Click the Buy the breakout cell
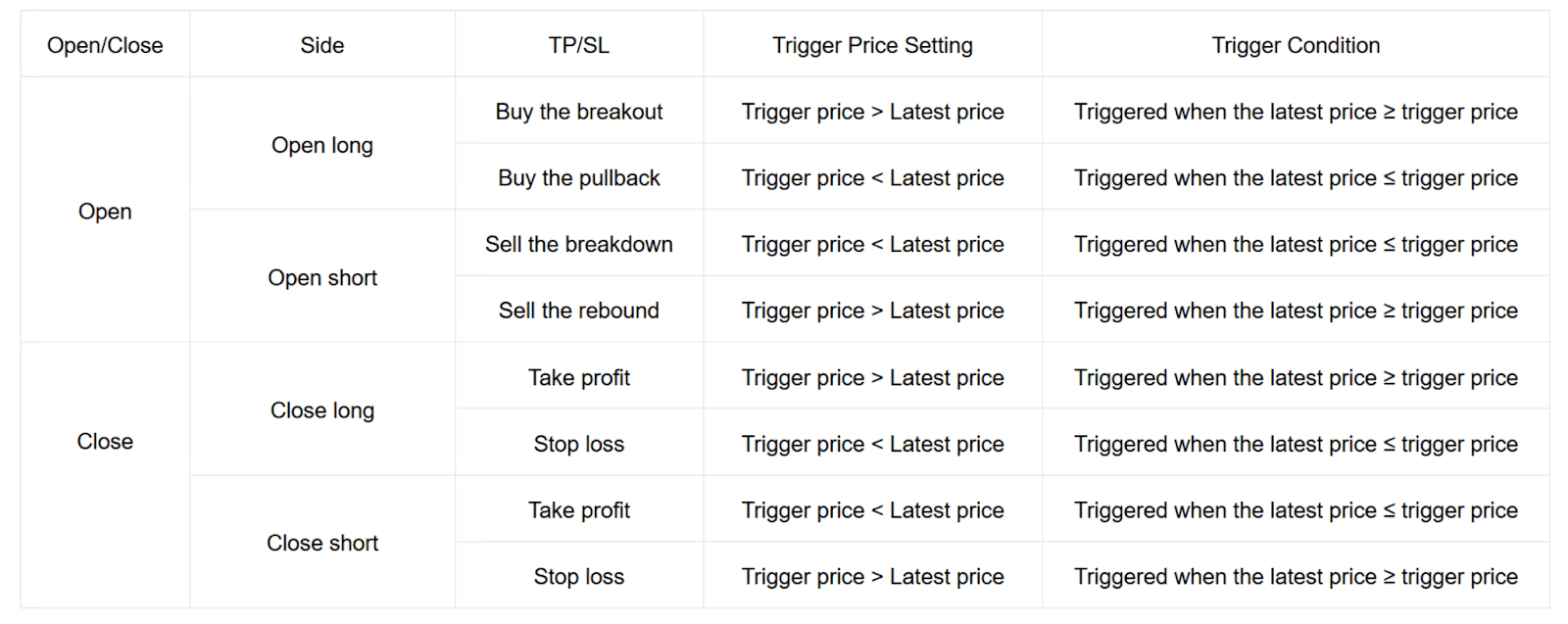Viewport: 1568px width, 624px height. click(x=579, y=112)
